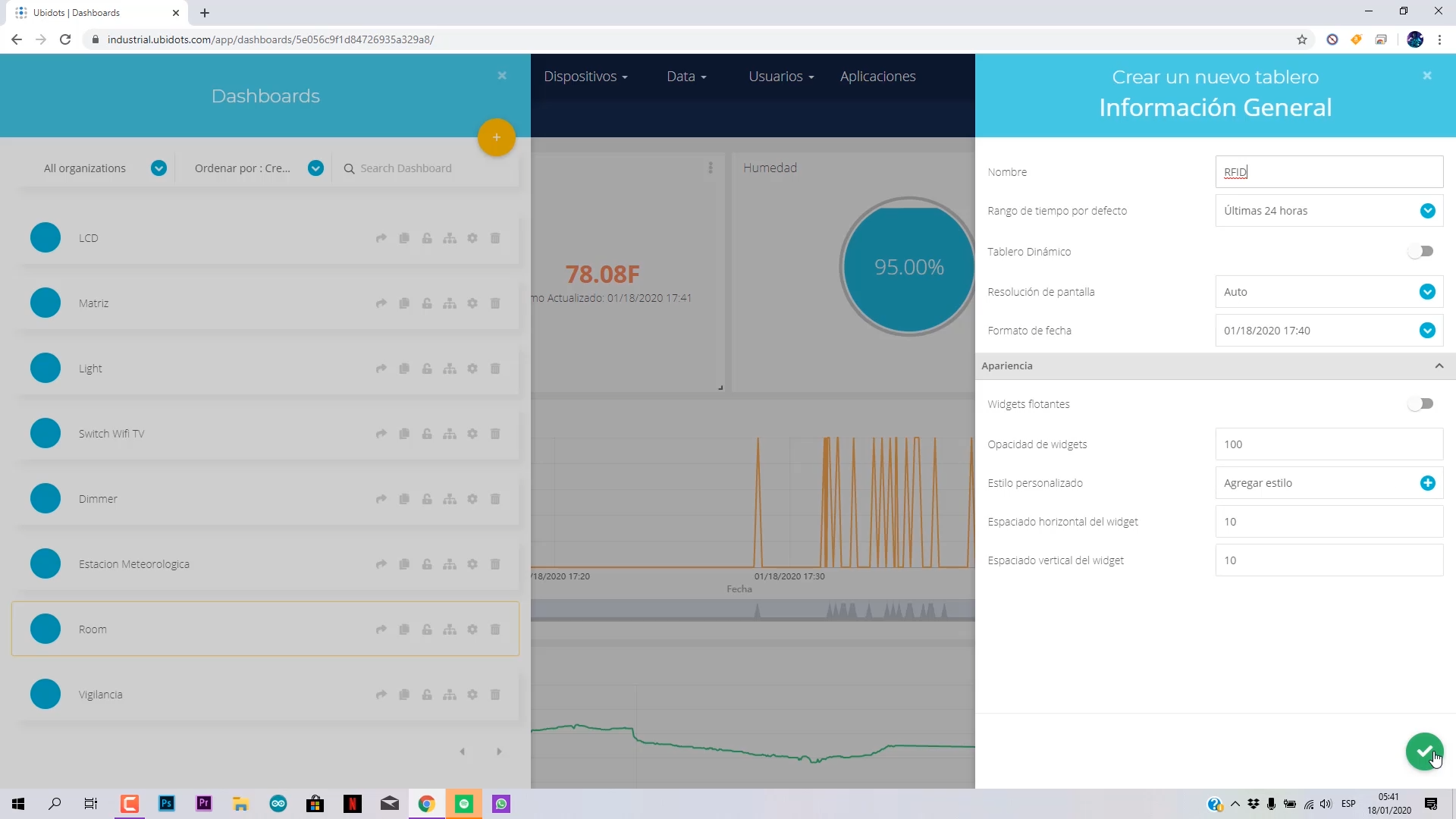Open the Dispositivos menu

pyautogui.click(x=585, y=77)
